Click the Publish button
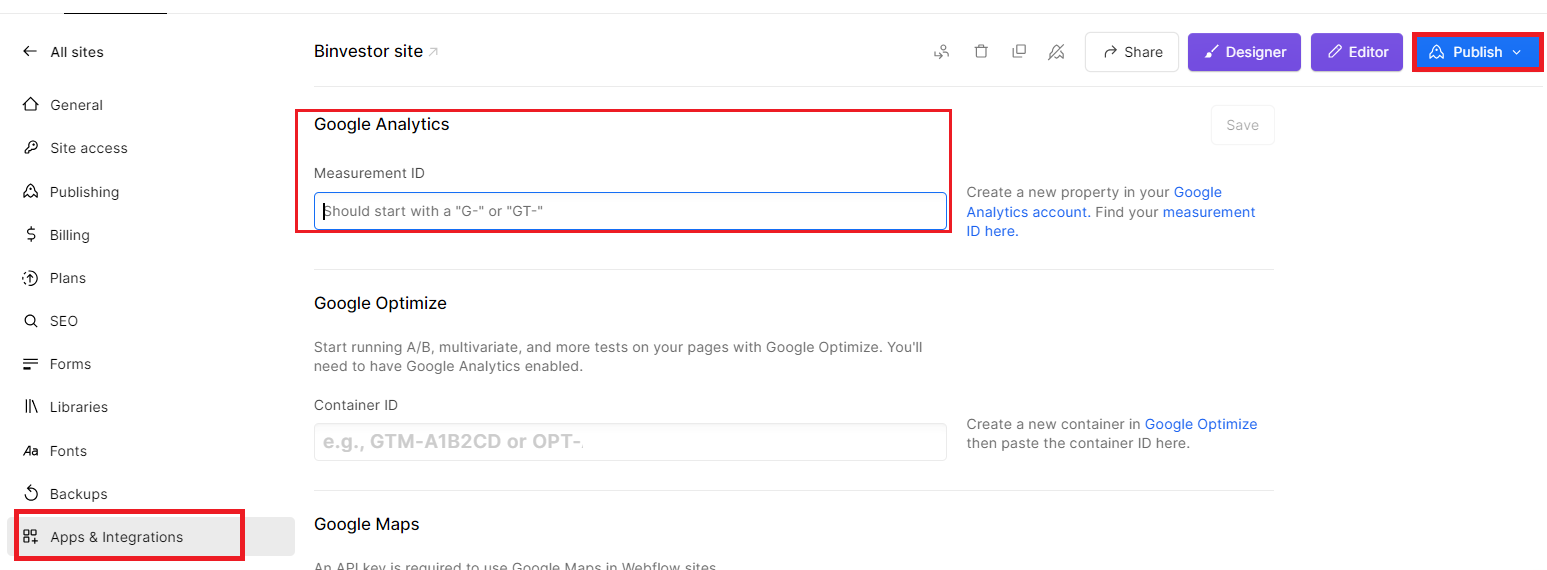 [1476, 52]
